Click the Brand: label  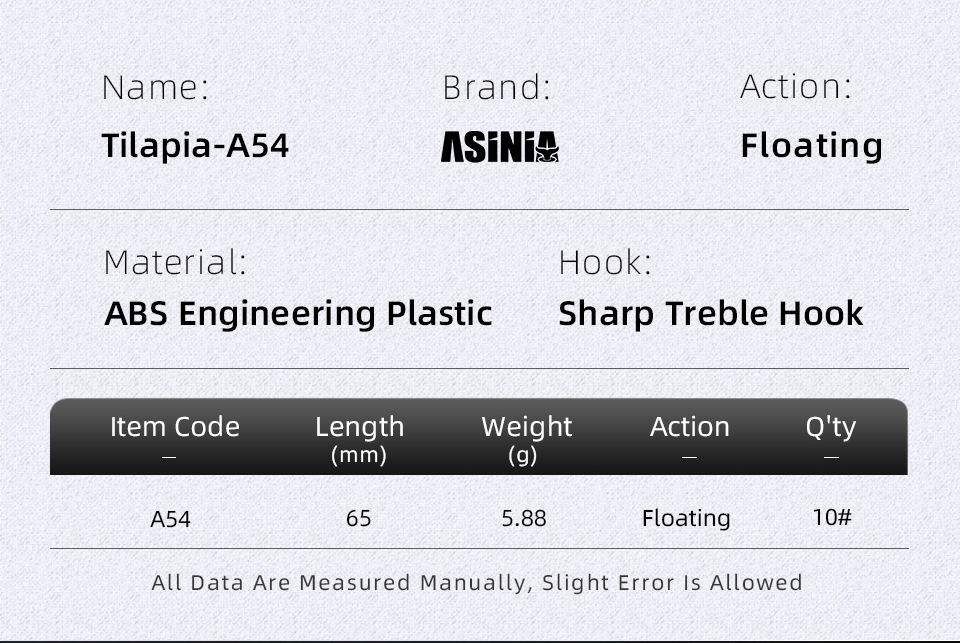(x=496, y=88)
